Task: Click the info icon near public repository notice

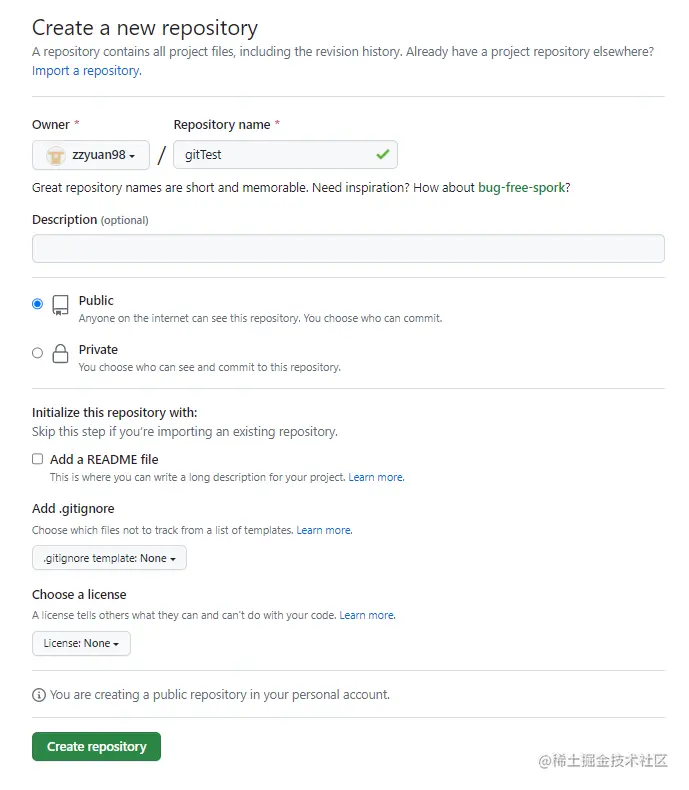Action: [39, 694]
